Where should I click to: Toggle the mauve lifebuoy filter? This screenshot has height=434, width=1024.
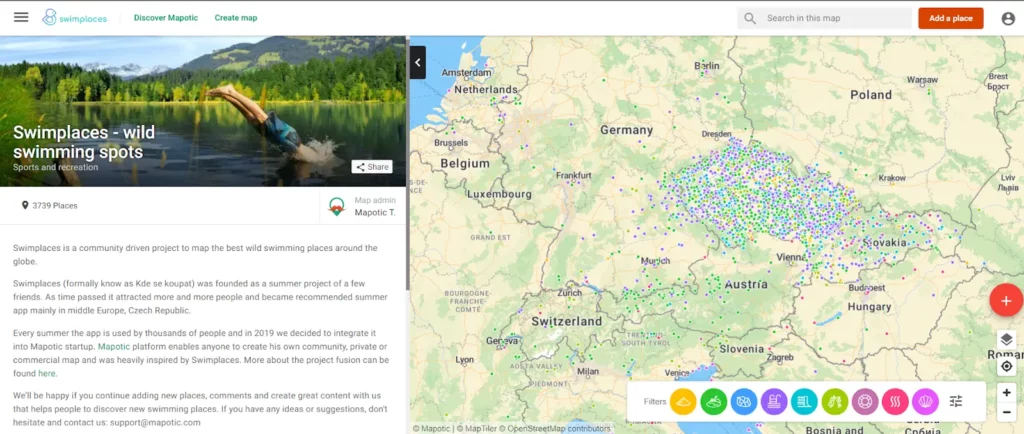coord(865,401)
